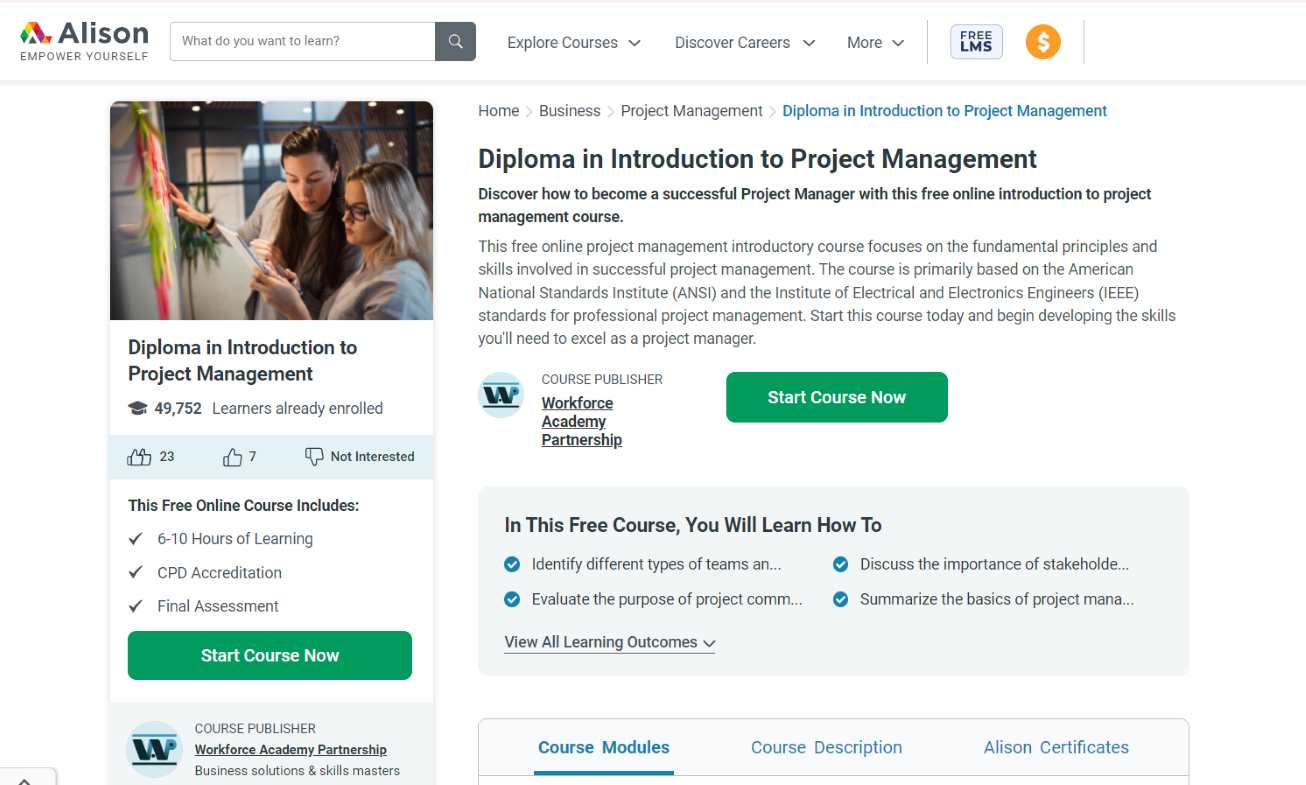This screenshot has width=1306, height=785.
Task: Click the search input field
Action: pyautogui.click(x=302, y=41)
